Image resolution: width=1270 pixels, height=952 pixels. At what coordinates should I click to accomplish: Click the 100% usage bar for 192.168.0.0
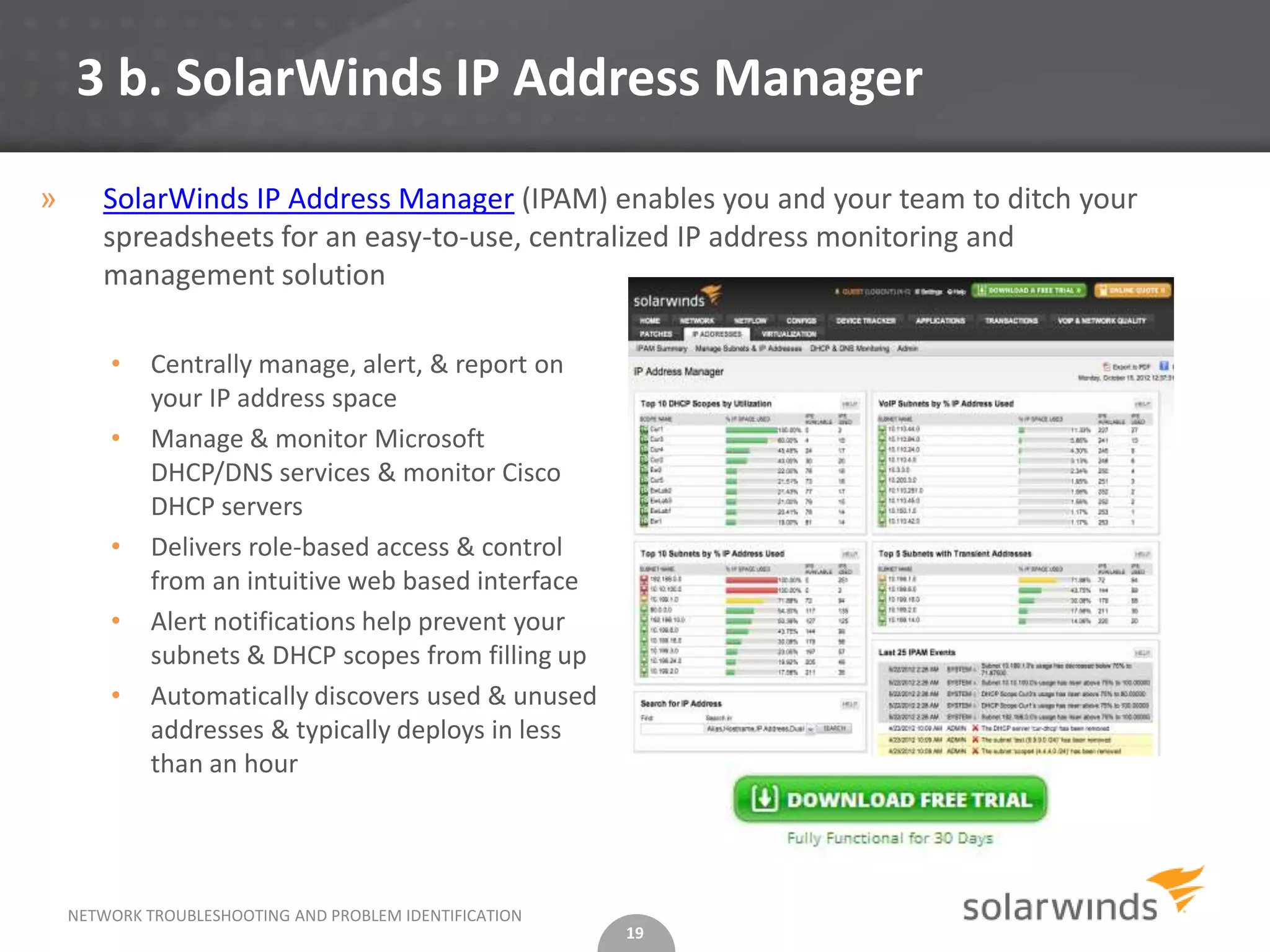752,580
